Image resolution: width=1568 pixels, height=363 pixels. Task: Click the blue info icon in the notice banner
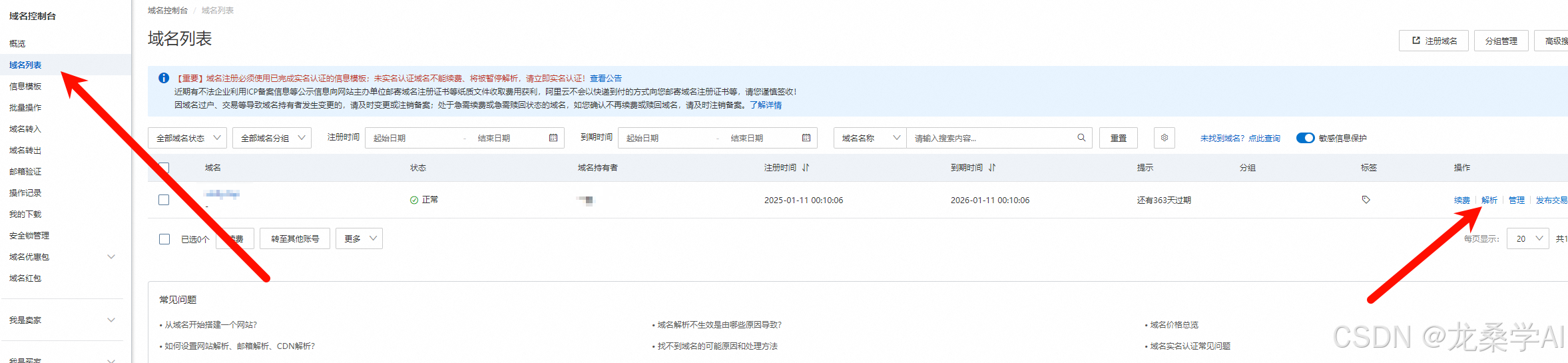(164, 78)
